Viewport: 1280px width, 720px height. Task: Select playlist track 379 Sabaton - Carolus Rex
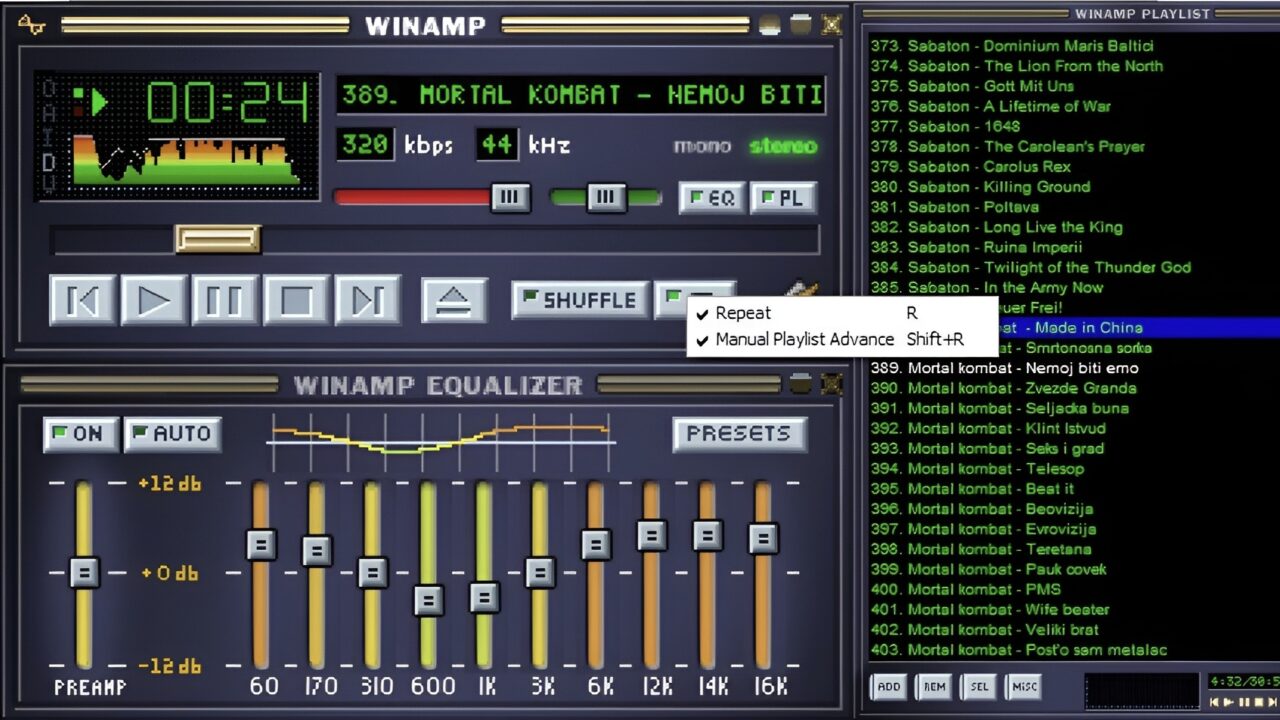point(970,166)
